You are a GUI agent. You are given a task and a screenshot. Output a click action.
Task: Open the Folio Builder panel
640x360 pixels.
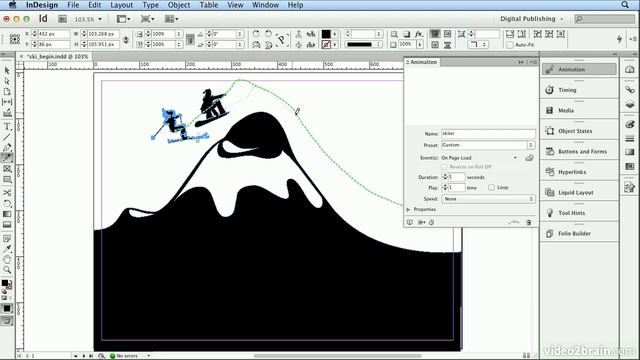[579, 233]
